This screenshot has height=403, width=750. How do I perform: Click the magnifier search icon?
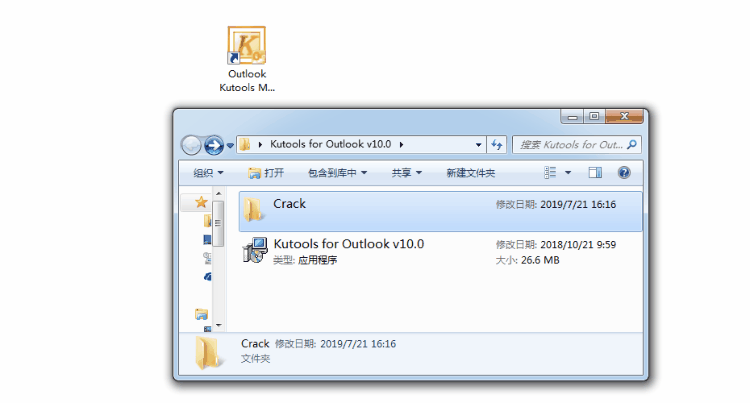pyautogui.click(x=632, y=144)
